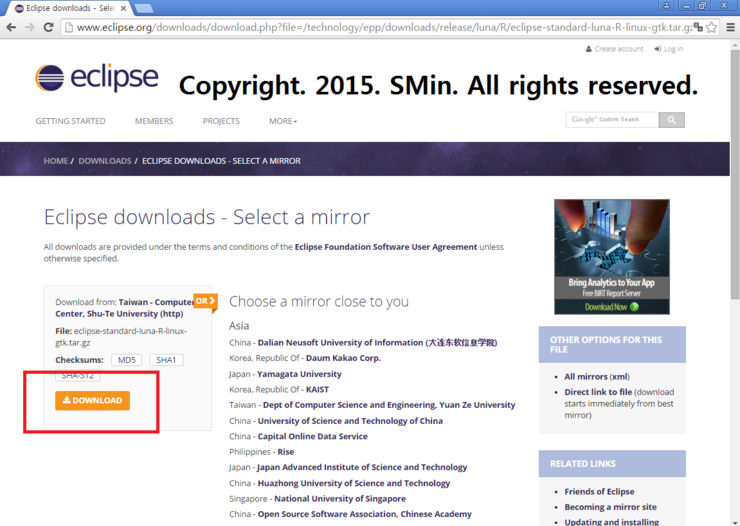
Task: Open Becoming a mirror site link
Action: (610, 507)
